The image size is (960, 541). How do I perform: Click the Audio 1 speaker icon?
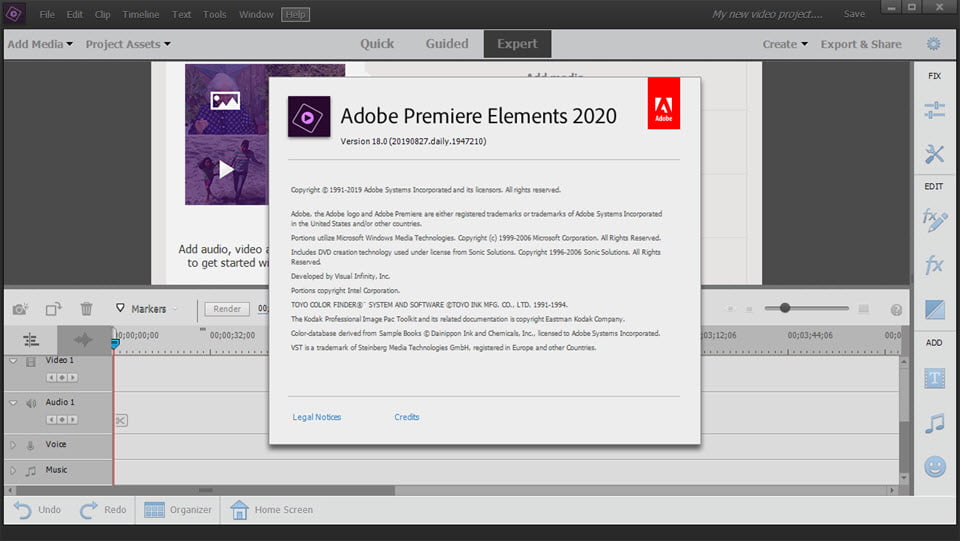[x=31, y=403]
